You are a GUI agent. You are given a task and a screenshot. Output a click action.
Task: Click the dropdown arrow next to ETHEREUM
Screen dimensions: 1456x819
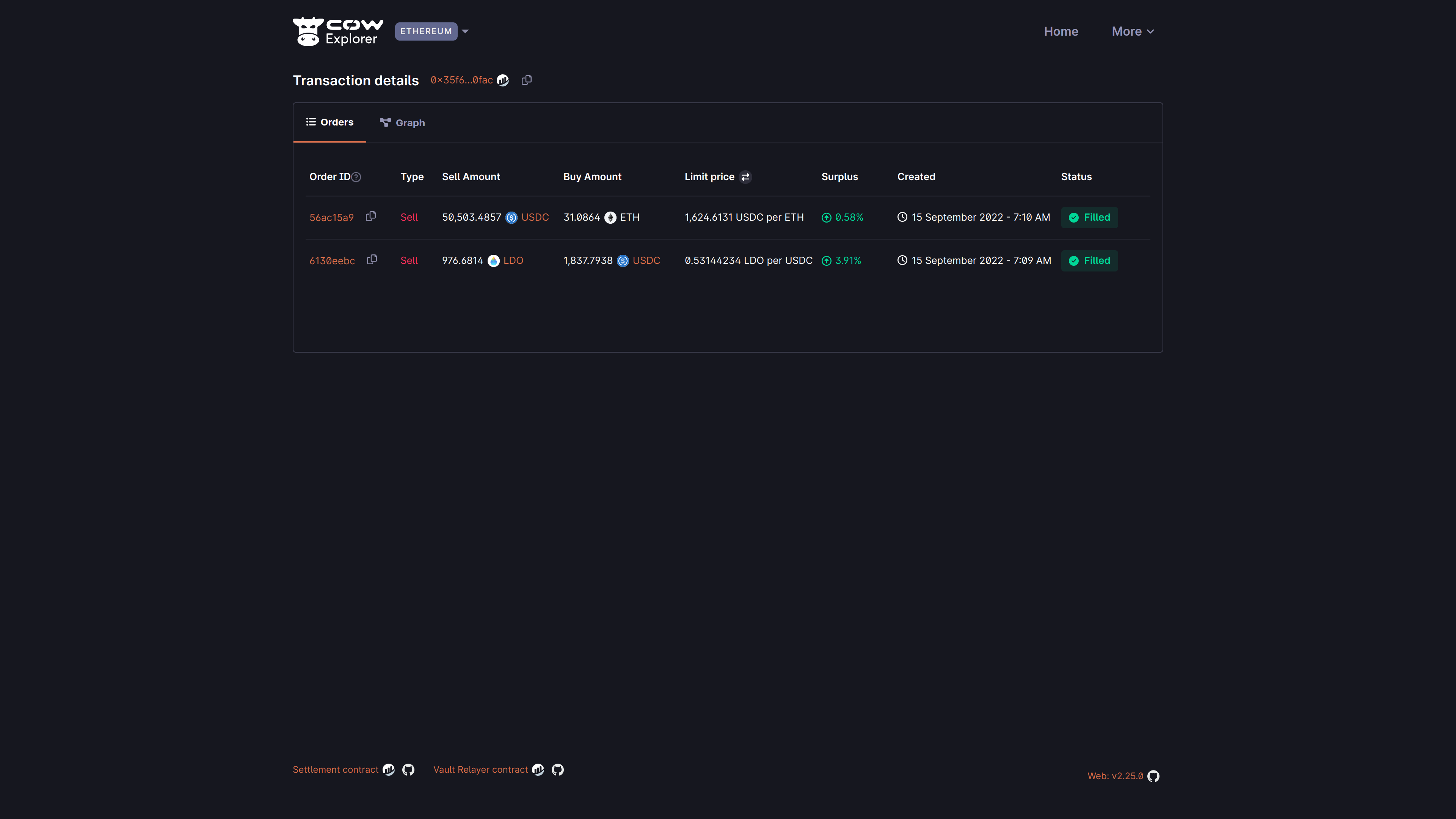pyautogui.click(x=465, y=31)
